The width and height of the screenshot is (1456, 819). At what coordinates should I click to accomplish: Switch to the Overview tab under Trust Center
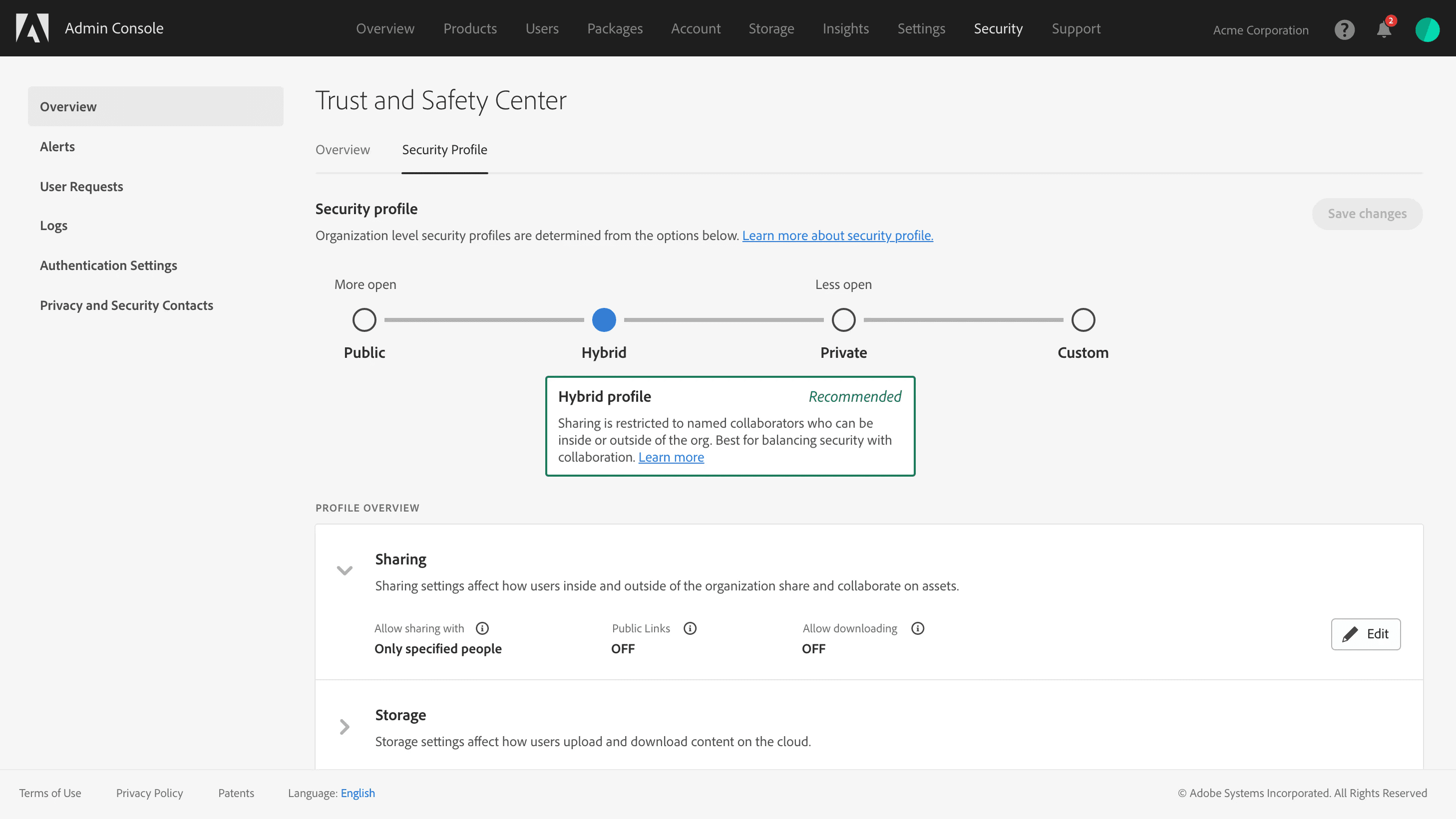coord(343,150)
